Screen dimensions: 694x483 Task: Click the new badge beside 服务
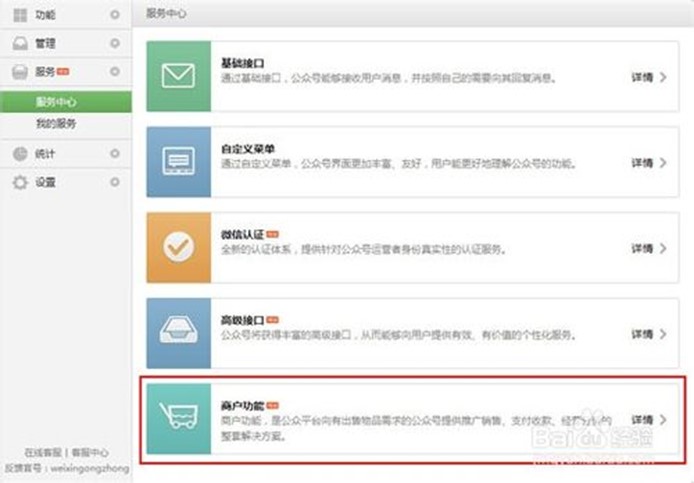coord(63,72)
